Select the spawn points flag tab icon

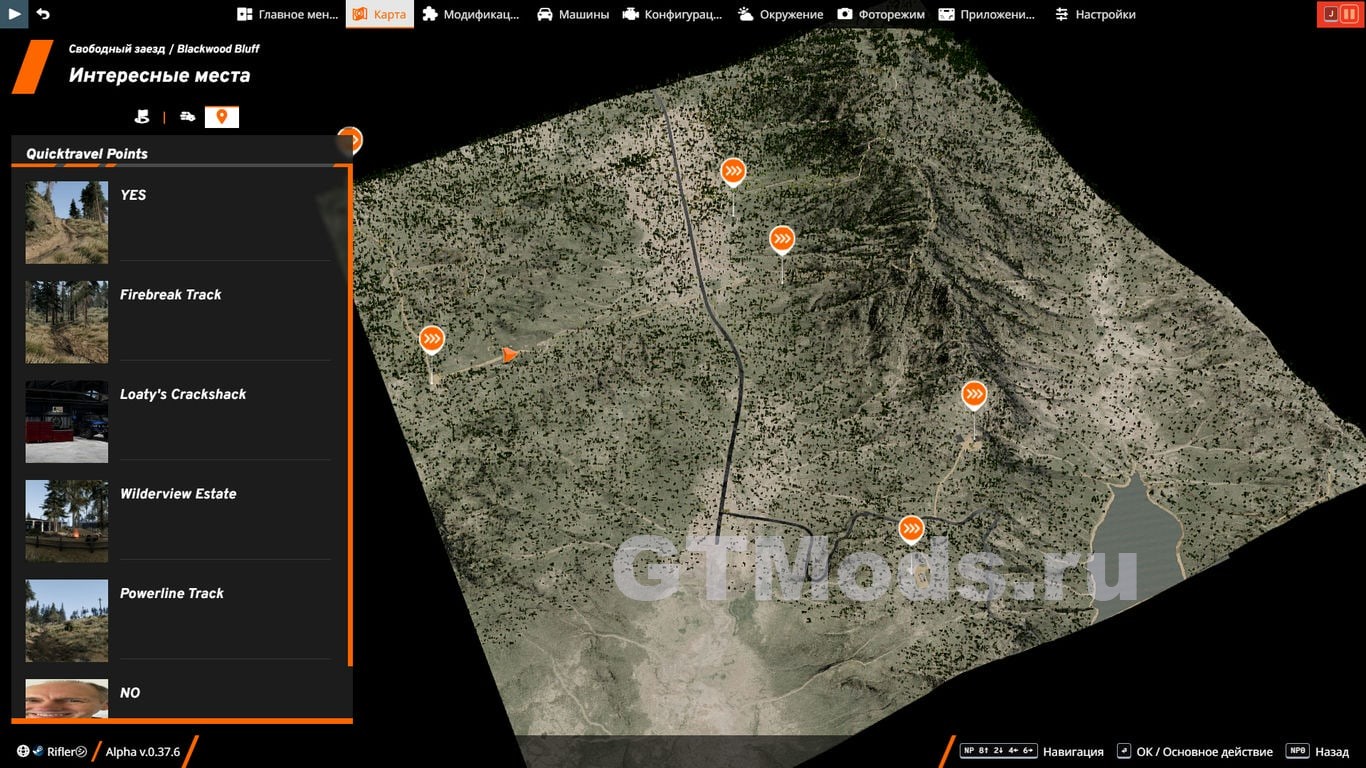pyautogui.click(x=142, y=117)
